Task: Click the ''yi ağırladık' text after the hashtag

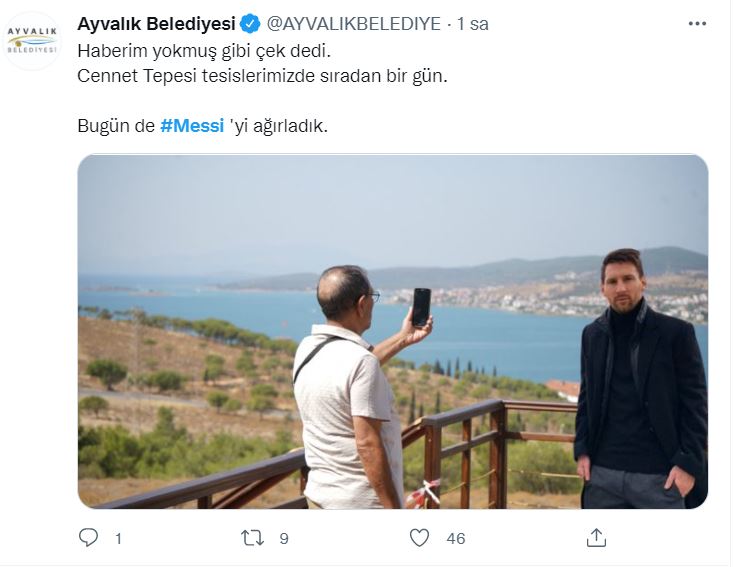Action: pos(278,126)
